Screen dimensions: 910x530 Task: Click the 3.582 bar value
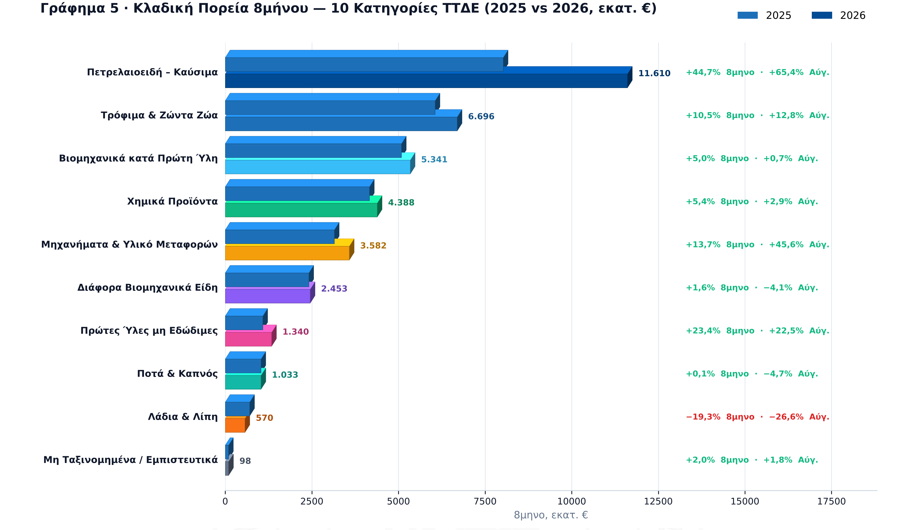click(373, 246)
